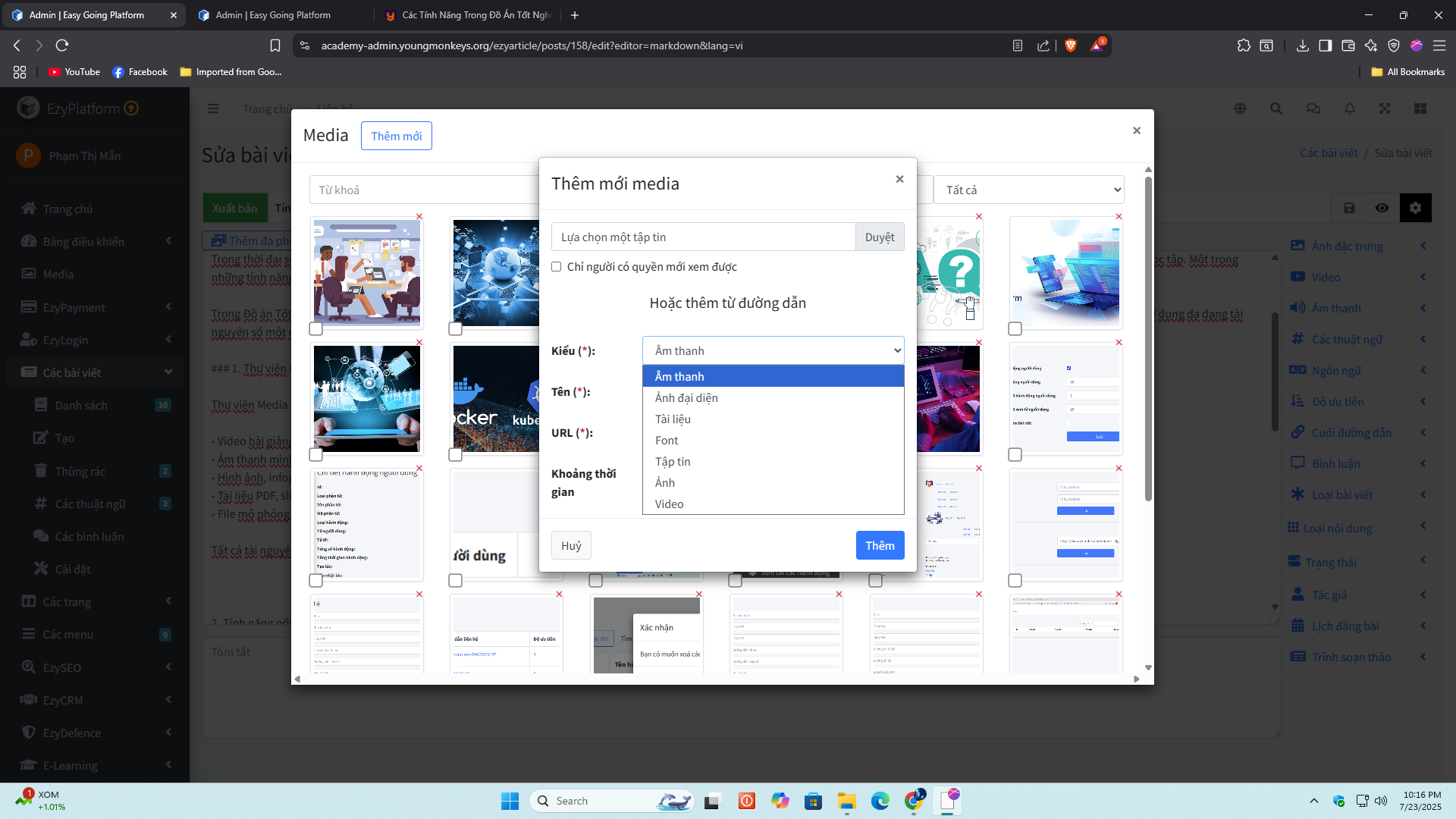The image size is (1456, 819).
Task: Click the gear settings icon in editor toolbar
Action: pos(1415,208)
